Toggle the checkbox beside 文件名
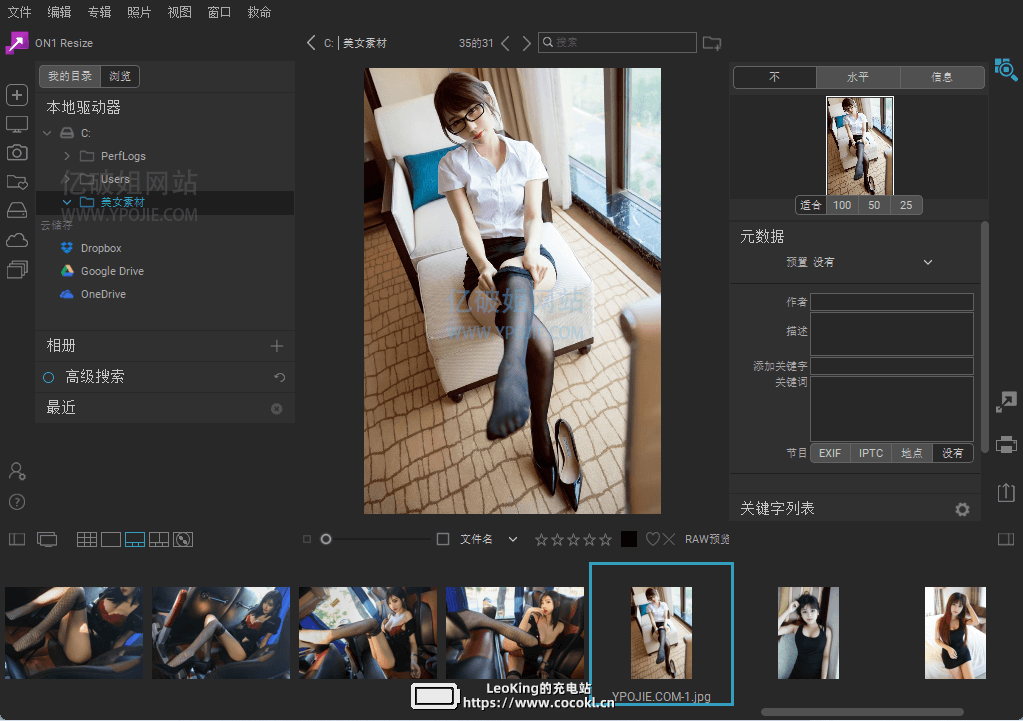 443,539
